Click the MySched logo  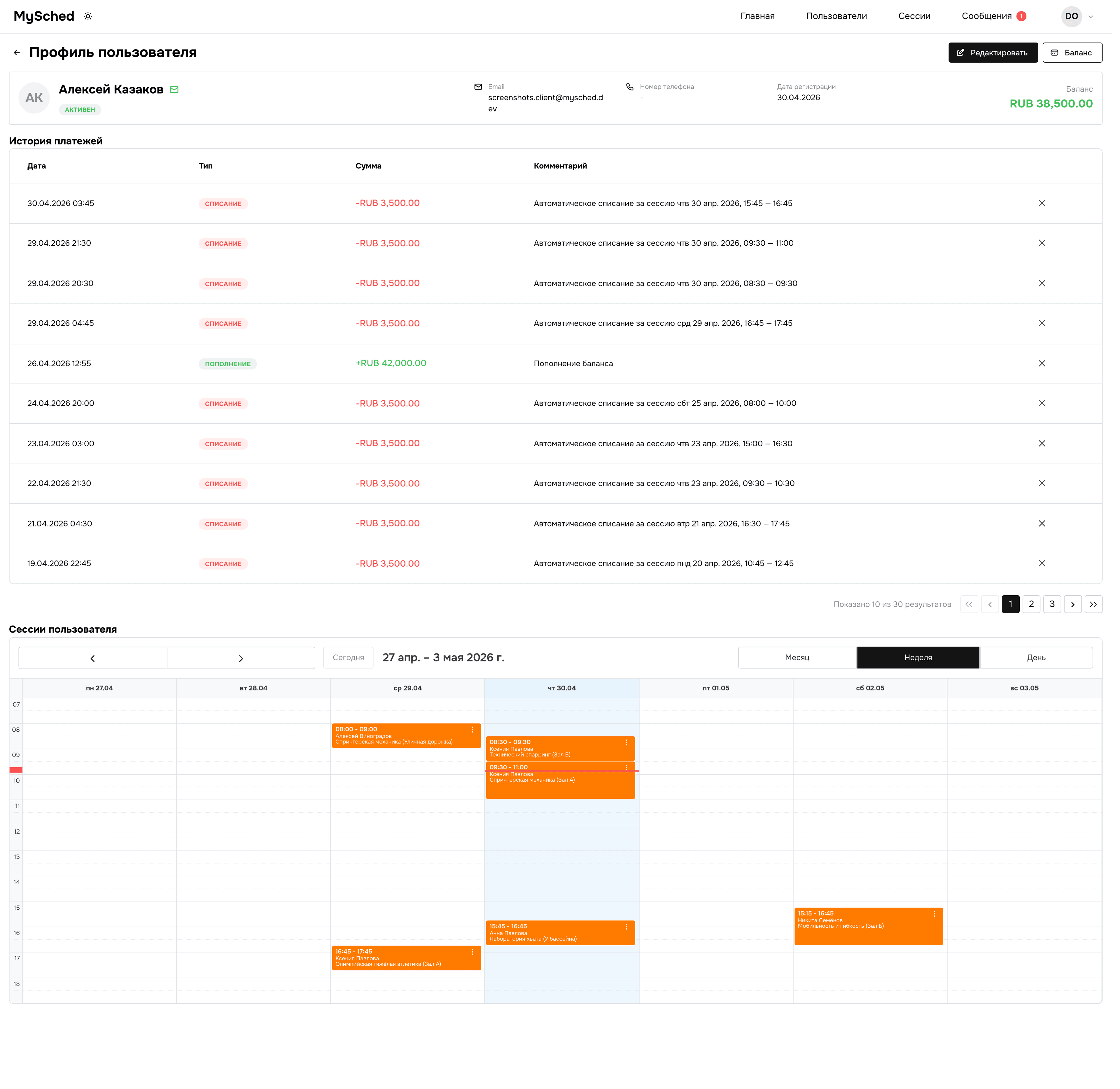click(x=44, y=16)
